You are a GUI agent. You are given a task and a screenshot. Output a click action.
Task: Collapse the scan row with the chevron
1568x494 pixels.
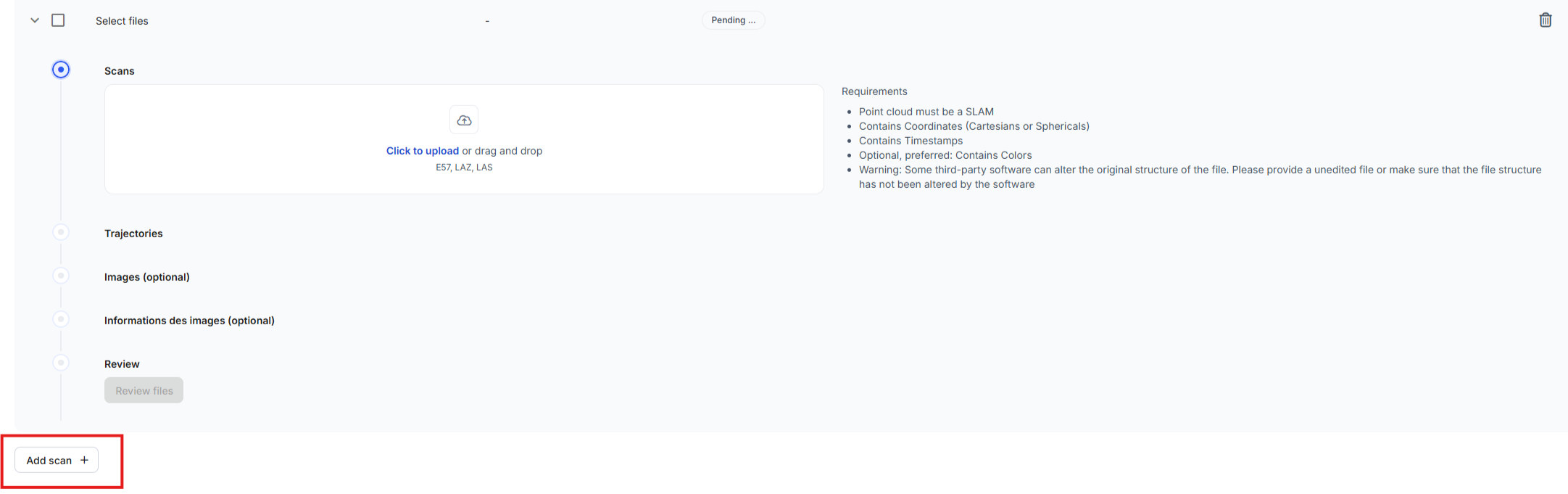click(34, 20)
